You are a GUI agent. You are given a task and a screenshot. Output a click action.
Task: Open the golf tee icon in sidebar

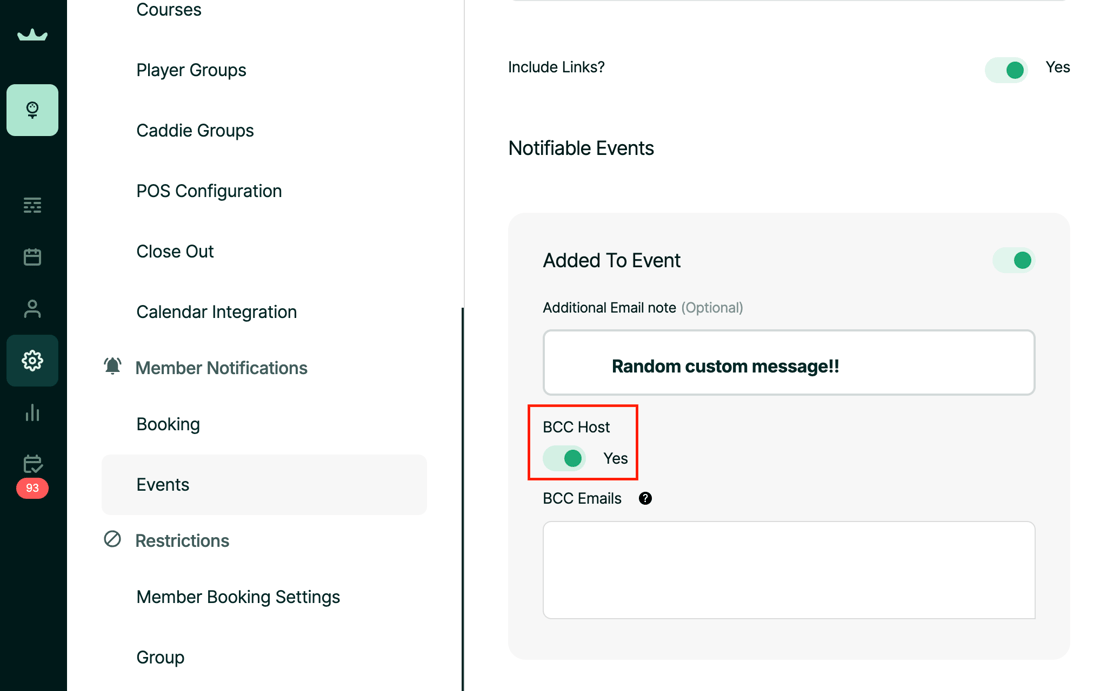tap(32, 110)
